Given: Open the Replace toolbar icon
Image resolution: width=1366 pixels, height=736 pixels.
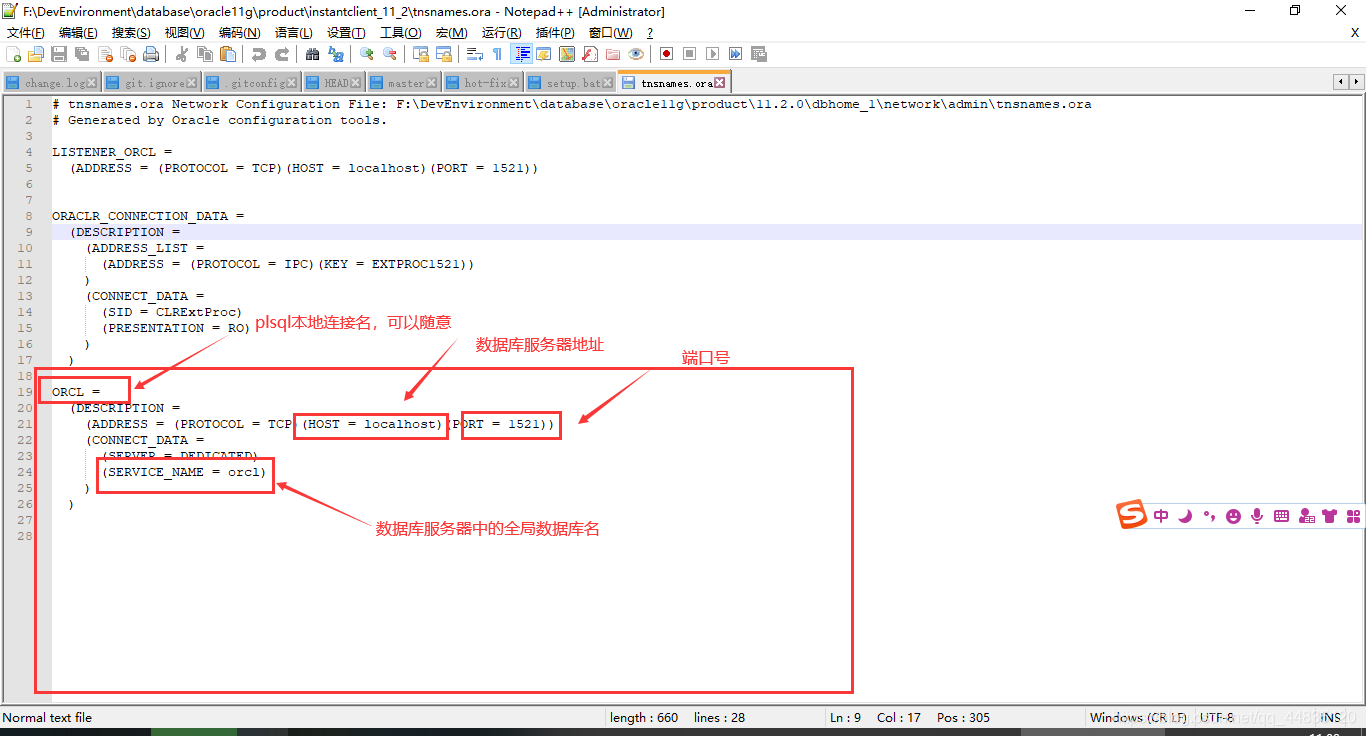Looking at the screenshot, I should pos(335,54).
